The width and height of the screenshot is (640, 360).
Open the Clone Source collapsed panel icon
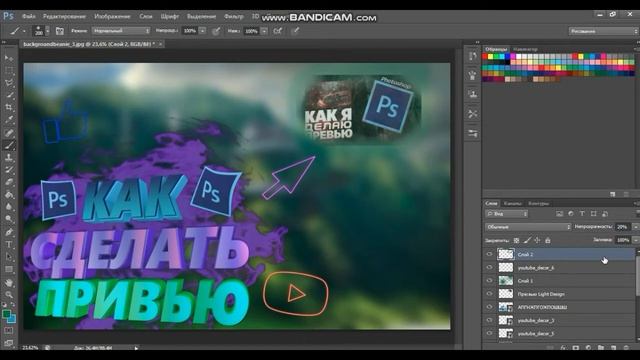473,95
